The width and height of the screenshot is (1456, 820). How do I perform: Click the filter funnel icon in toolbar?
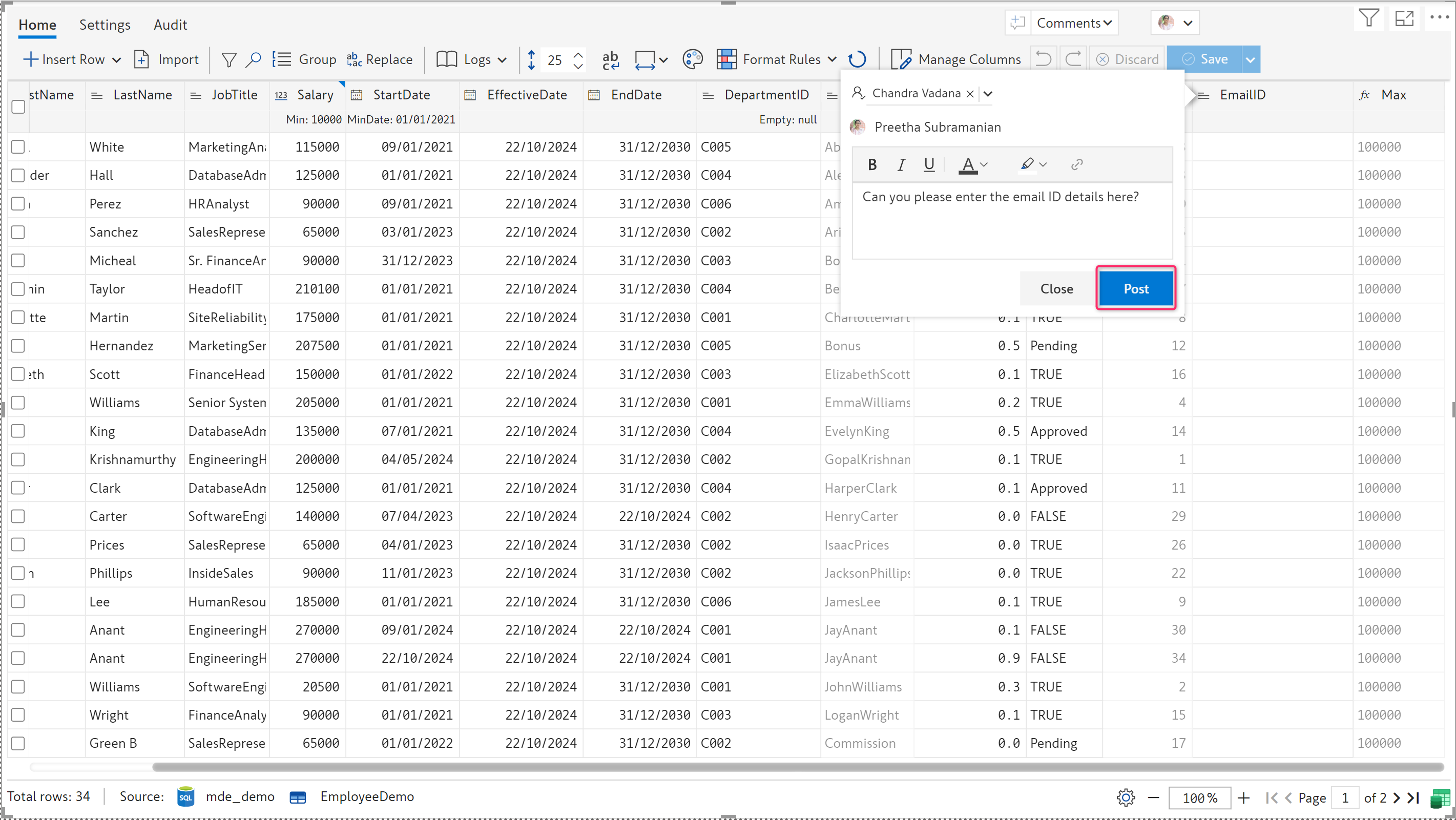(x=228, y=59)
